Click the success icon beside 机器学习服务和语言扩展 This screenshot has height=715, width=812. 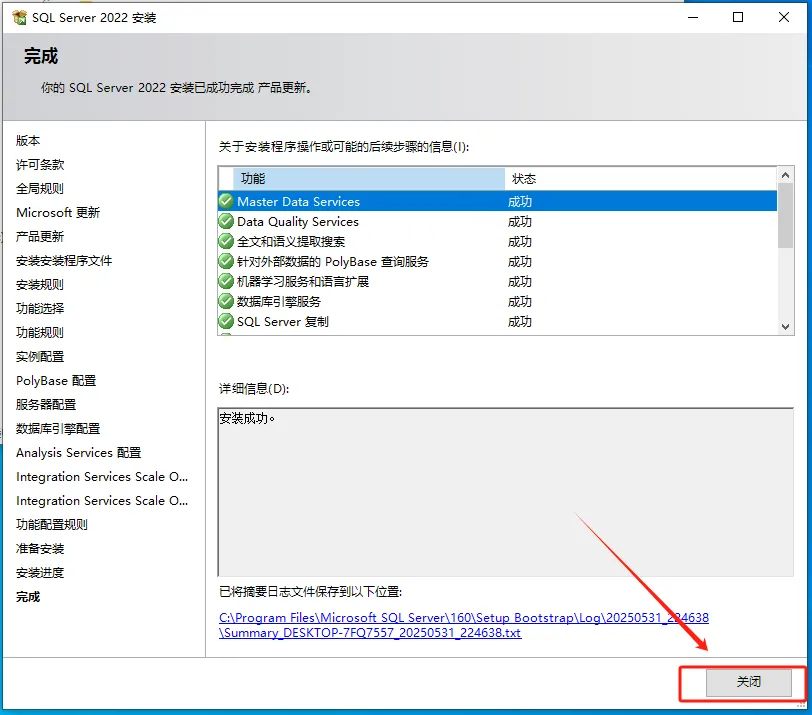click(226, 281)
